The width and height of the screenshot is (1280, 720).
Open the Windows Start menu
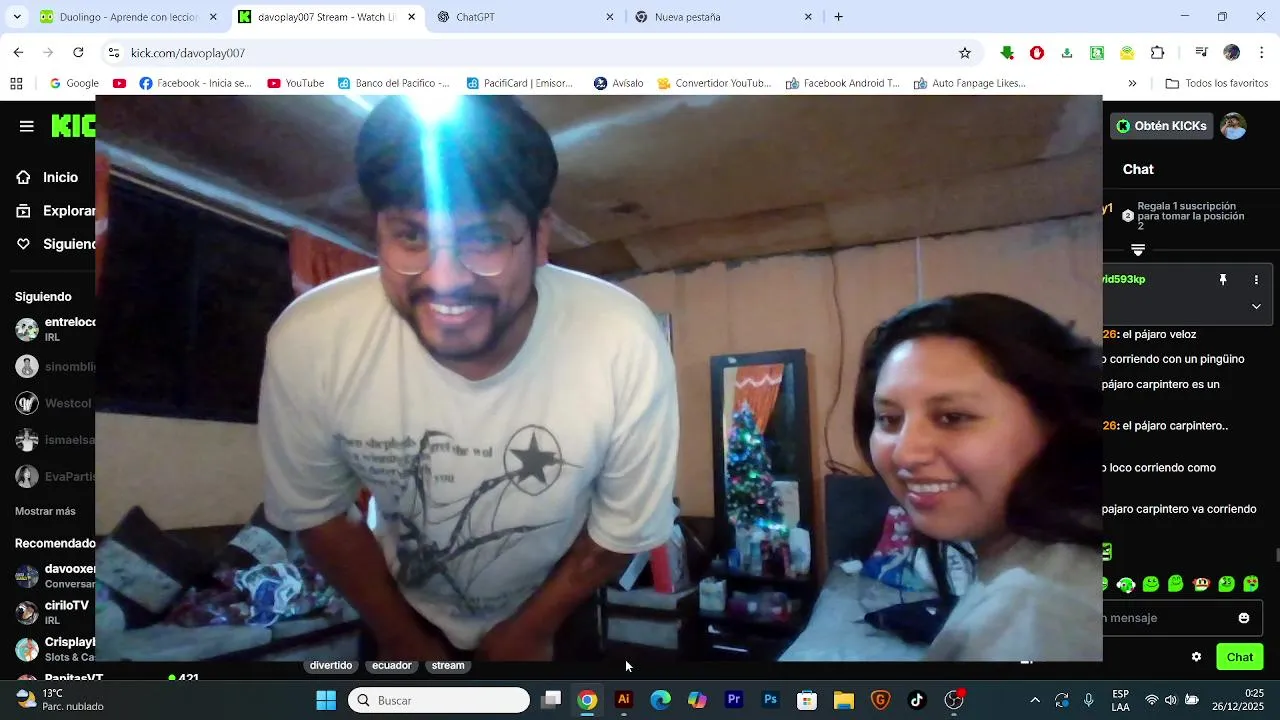click(326, 700)
